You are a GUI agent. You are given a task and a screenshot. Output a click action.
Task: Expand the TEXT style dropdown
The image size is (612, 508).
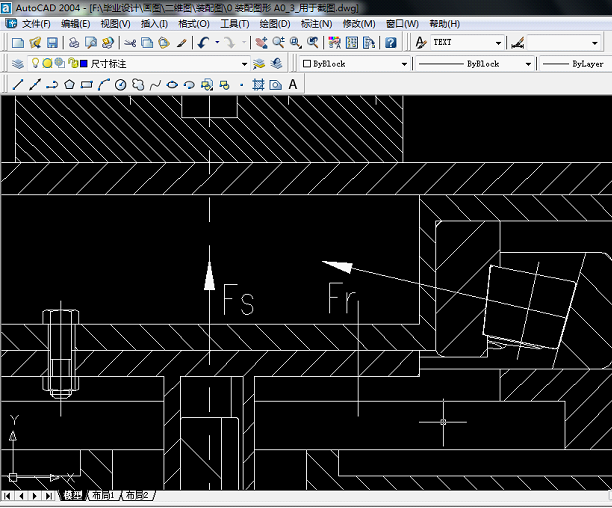[498, 43]
